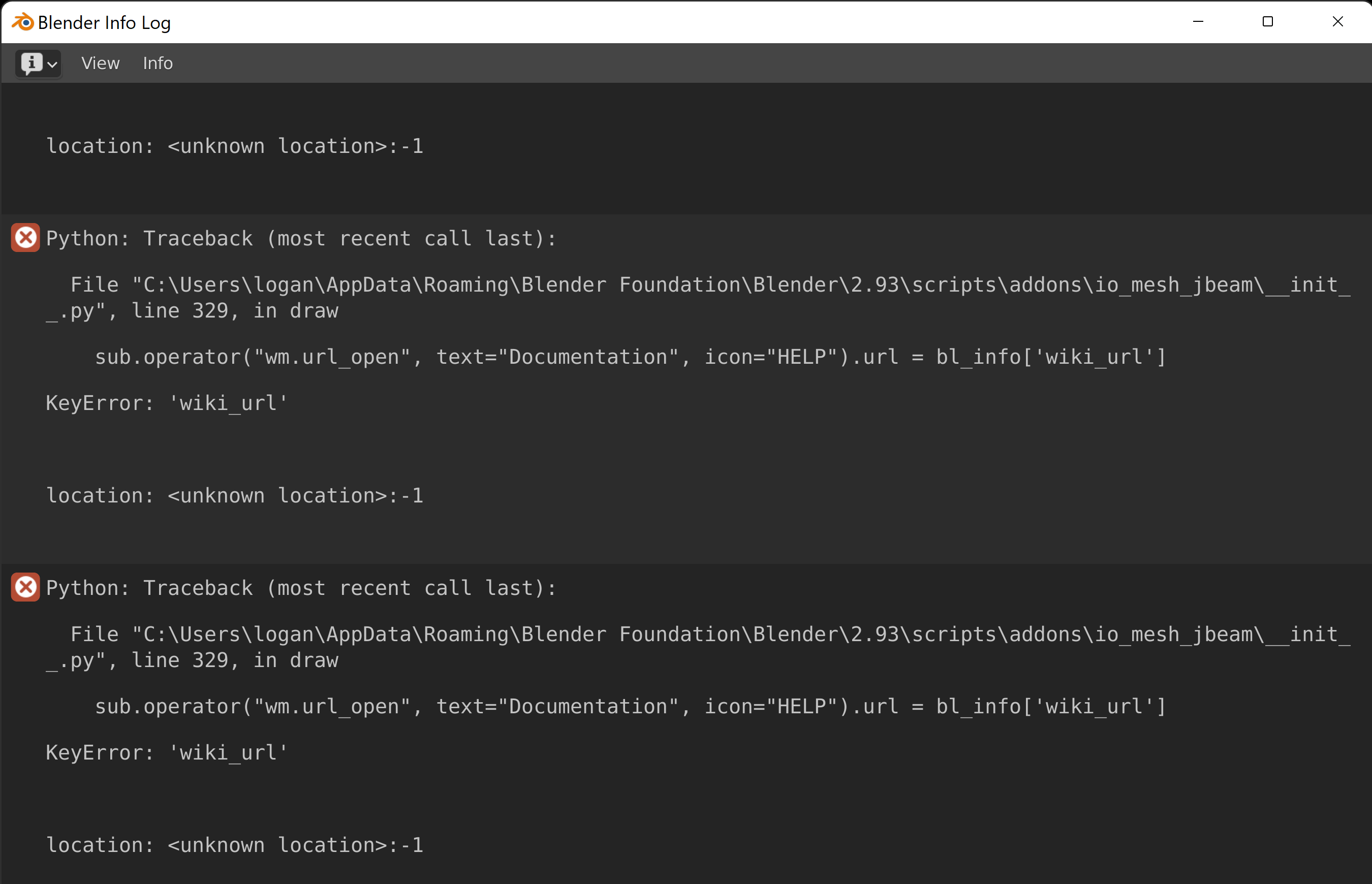Viewport: 1372px width, 884px height.
Task: Open the editor type dropdown
Action: point(39,63)
